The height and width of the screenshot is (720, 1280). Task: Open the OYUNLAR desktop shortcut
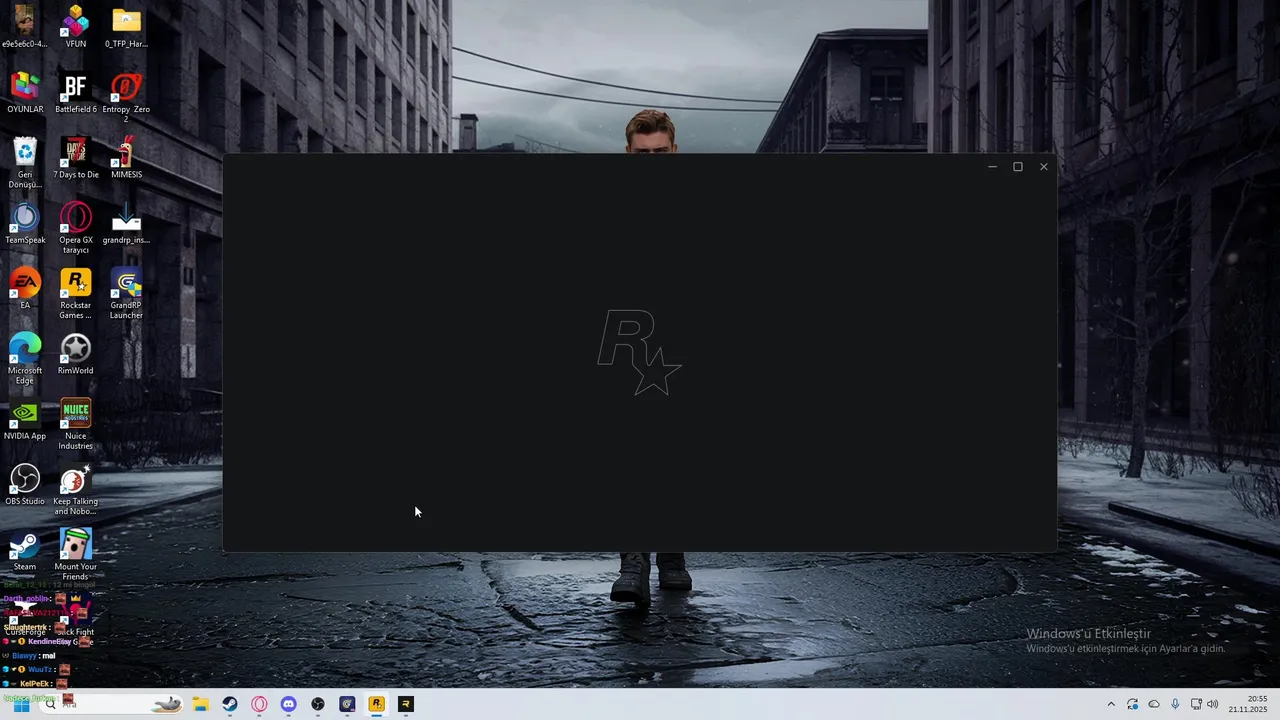25,92
